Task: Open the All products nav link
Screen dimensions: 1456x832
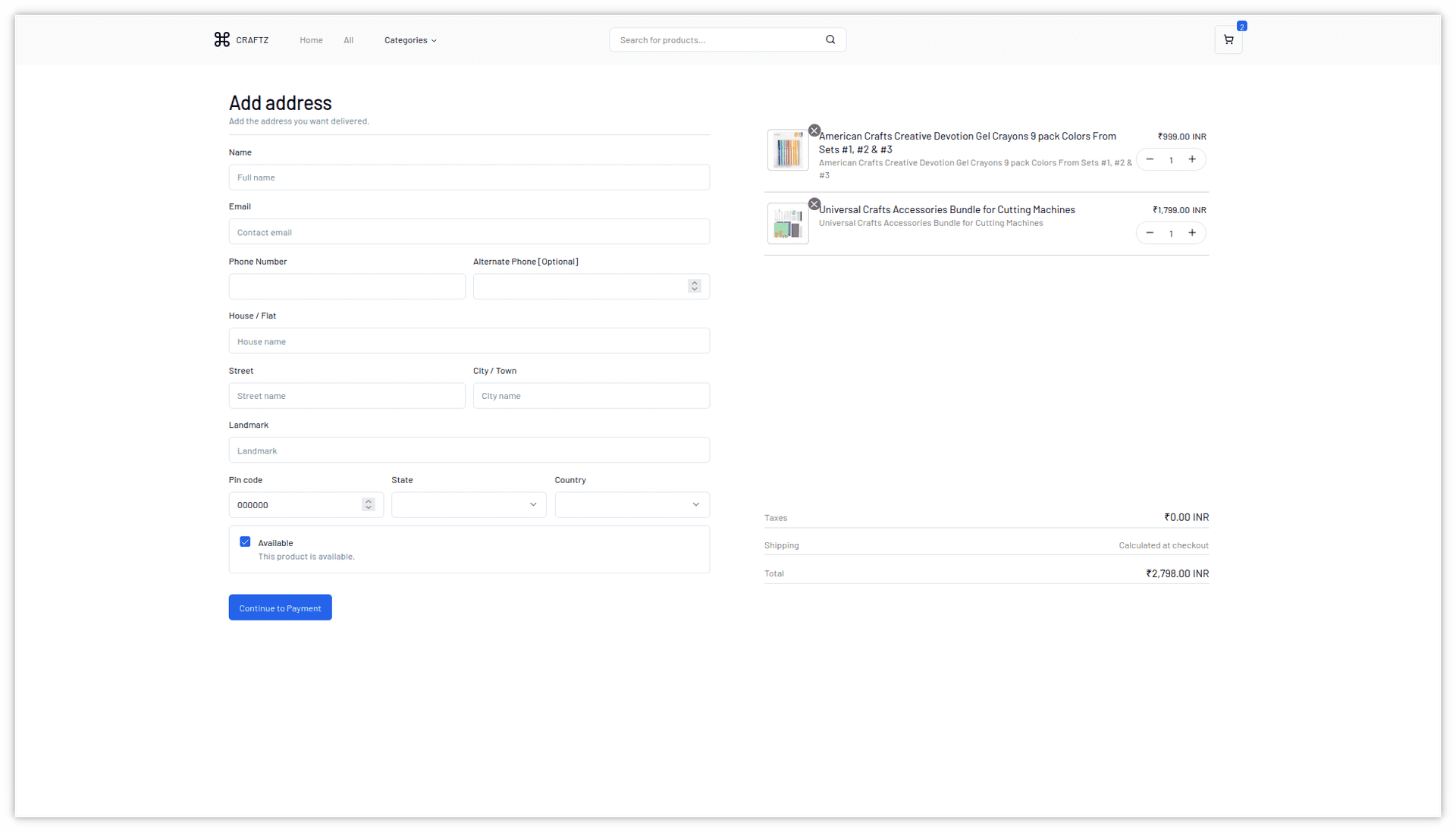Action: pos(348,40)
